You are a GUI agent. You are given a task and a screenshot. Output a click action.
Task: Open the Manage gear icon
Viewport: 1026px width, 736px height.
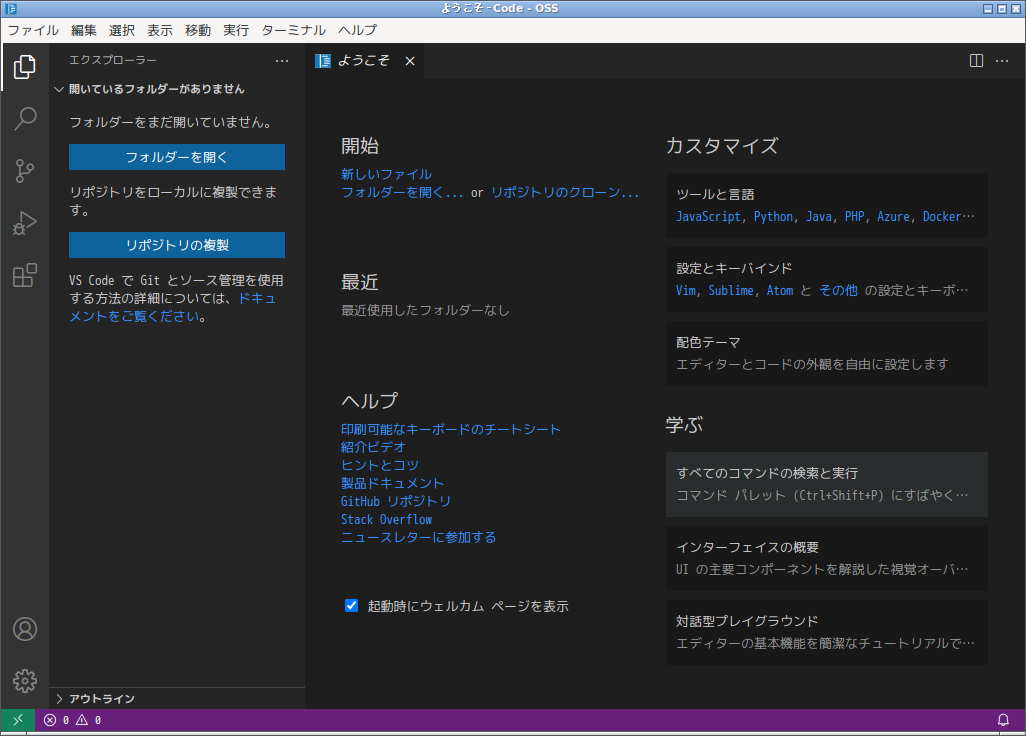pos(25,681)
